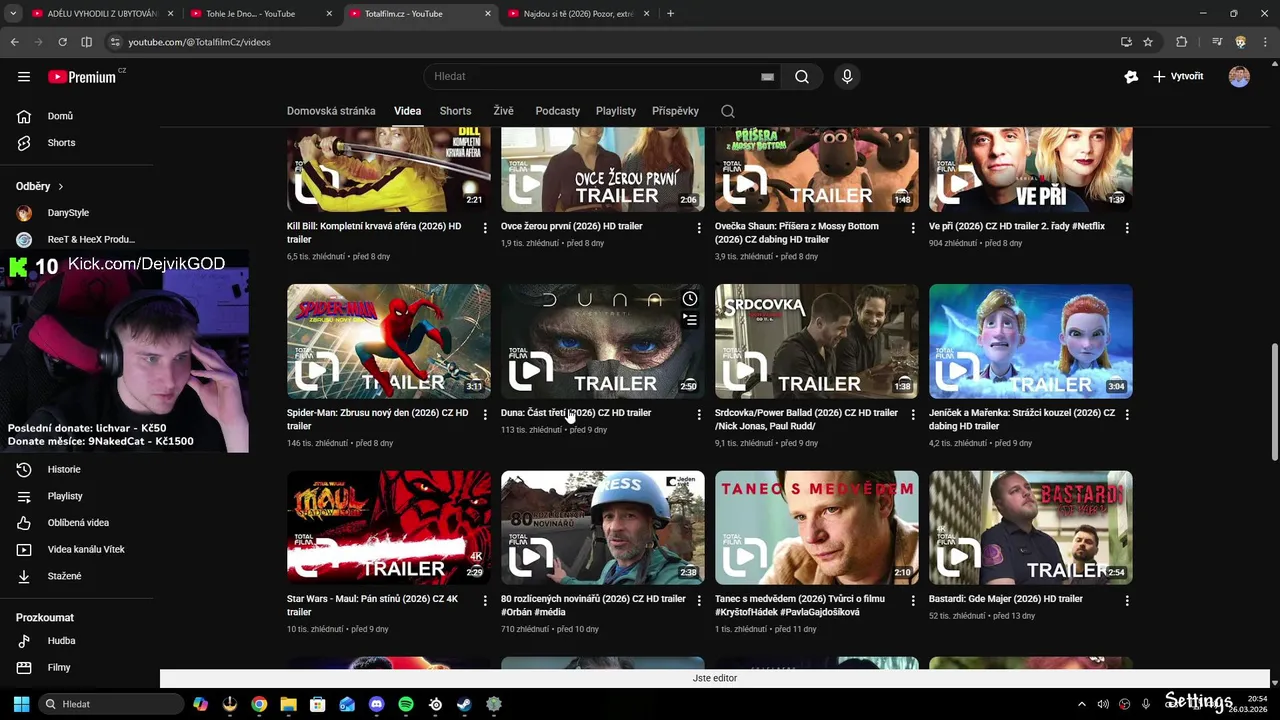The image size is (1280, 720).
Task: Open the three-dot menu for Ovce žerou první
Action: [x=699, y=228]
